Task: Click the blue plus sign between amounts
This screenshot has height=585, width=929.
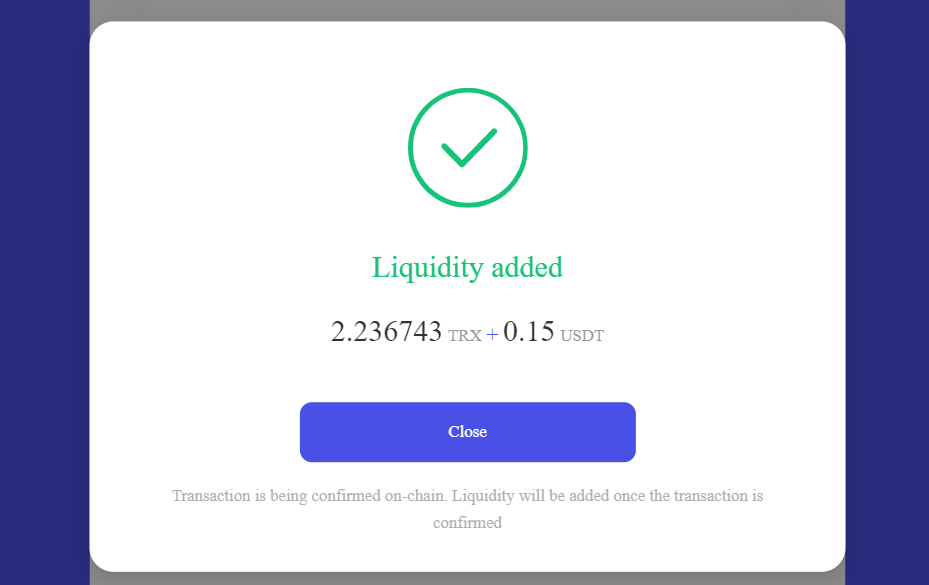Action: [x=492, y=335]
